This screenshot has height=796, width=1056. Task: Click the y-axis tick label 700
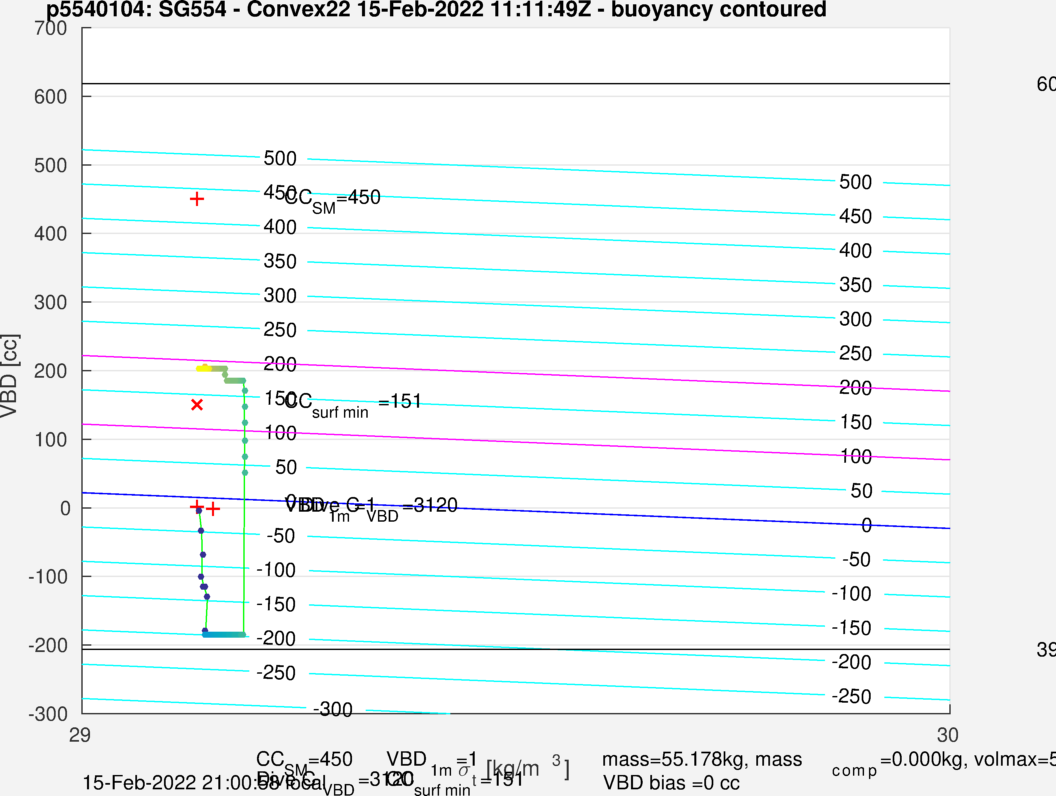[51, 28]
